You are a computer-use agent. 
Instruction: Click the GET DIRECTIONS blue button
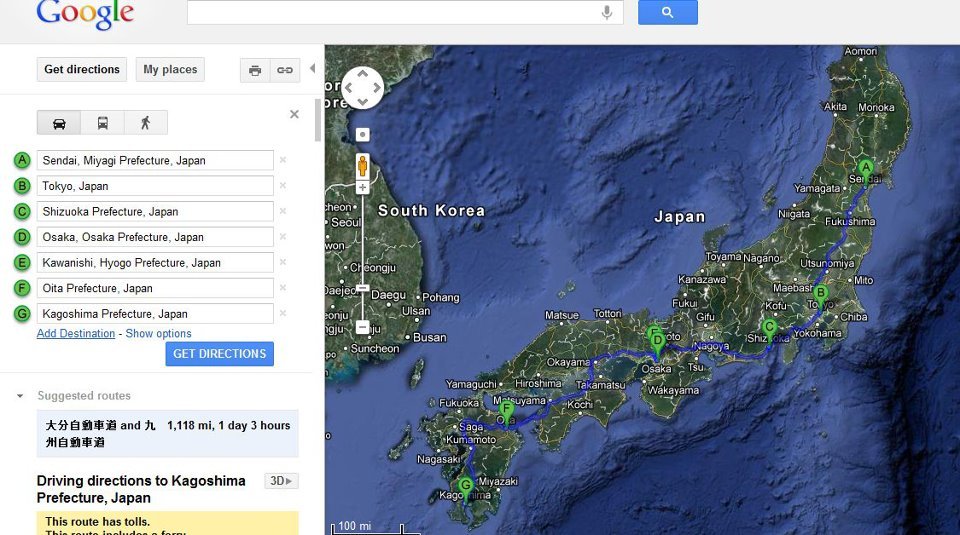(x=219, y=354)
